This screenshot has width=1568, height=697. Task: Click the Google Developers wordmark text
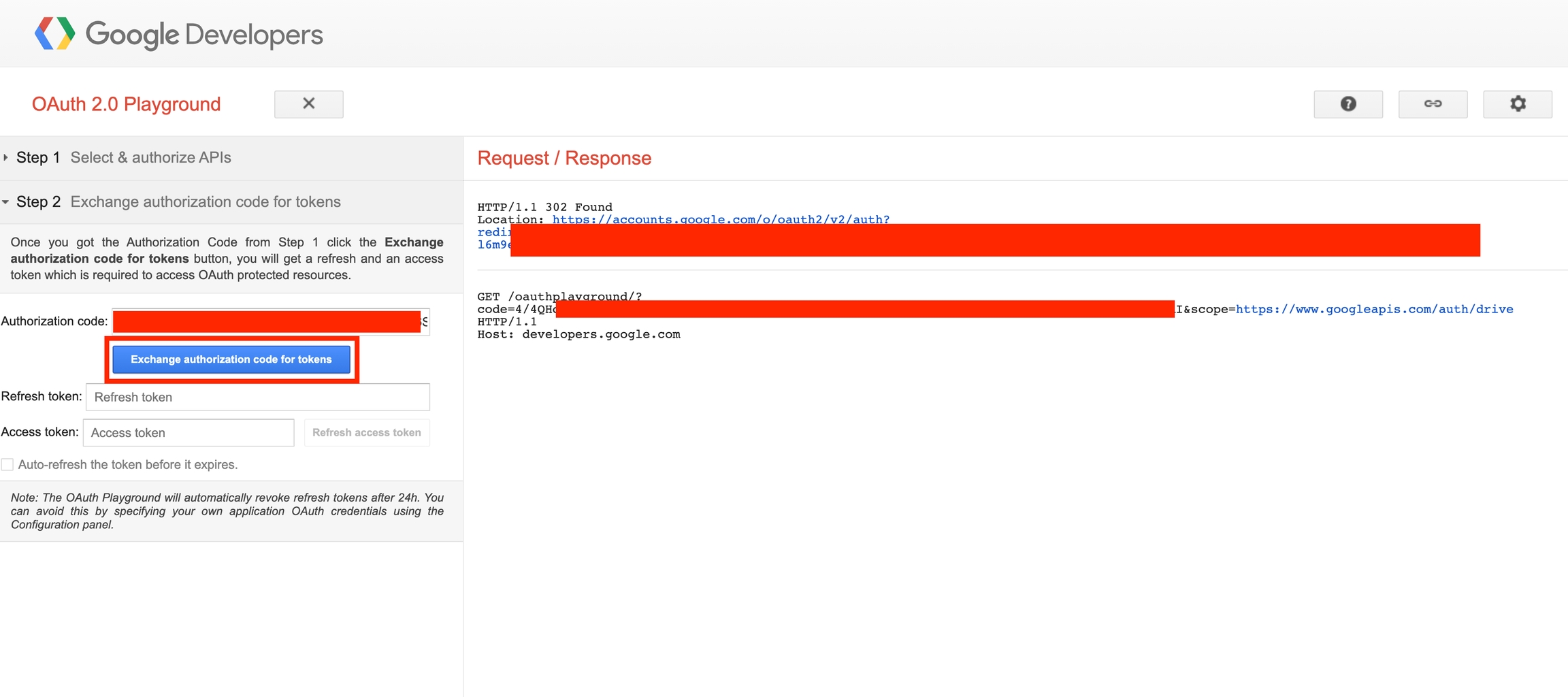(x=204, y=34)
